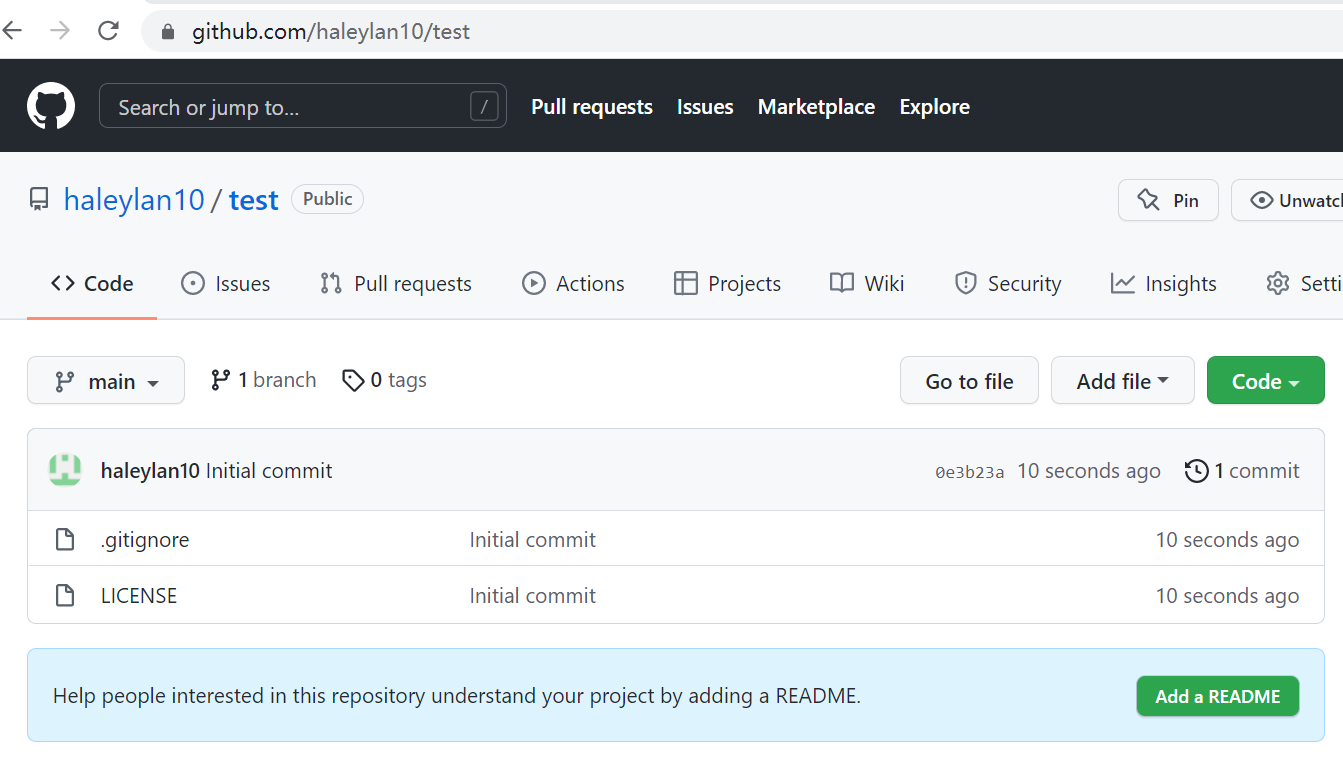Focus the Search or jump to field

pyautogui.click(x=290, y=107)
